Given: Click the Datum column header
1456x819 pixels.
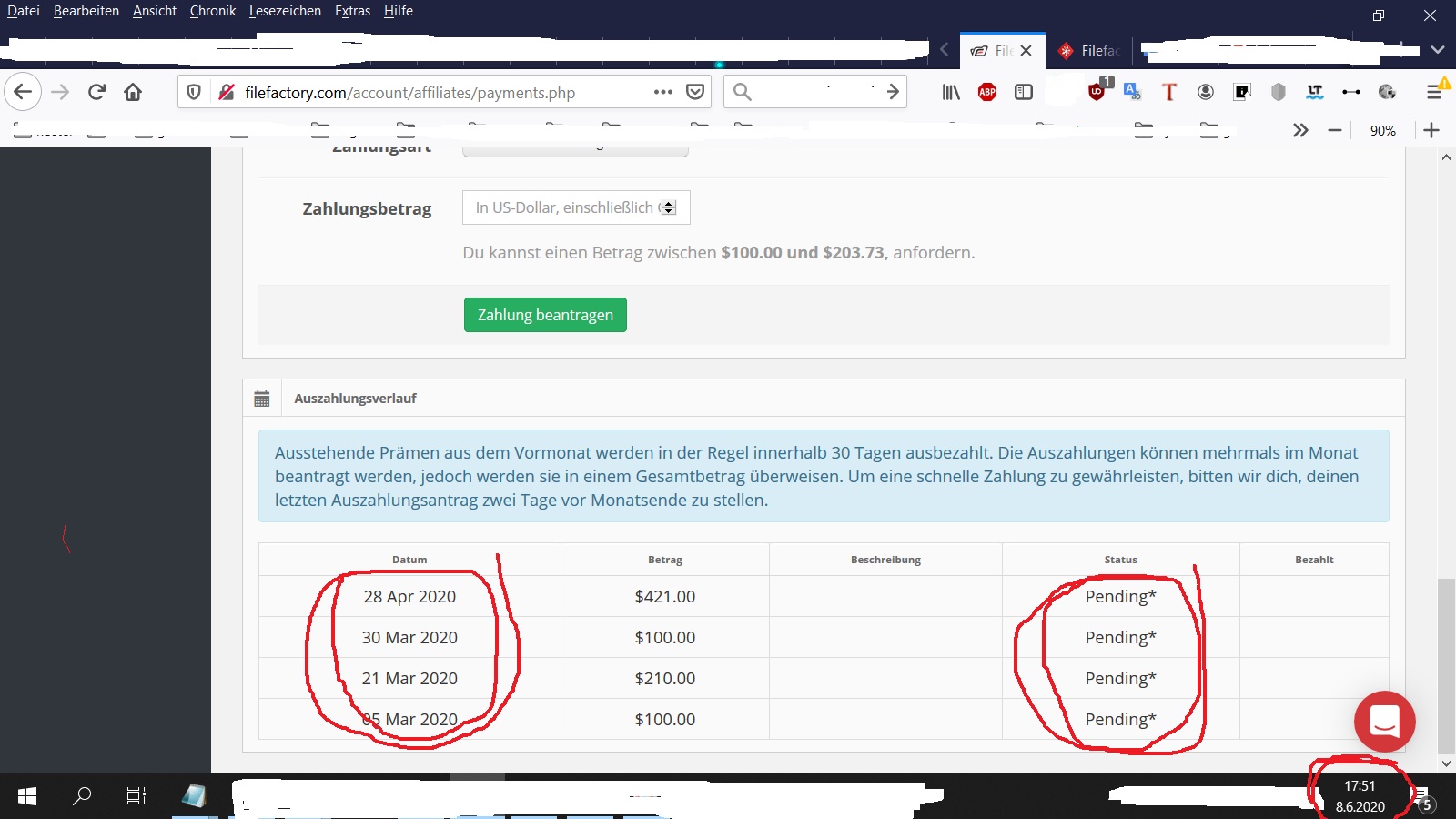Looking at the screenshot, I should click(409, 560).
